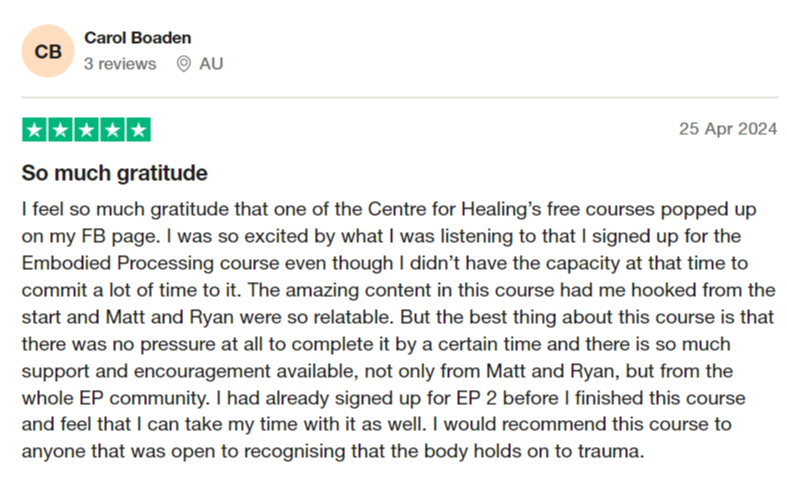
Task: Click the words Centre for Healing's
Action: [454, 209]
